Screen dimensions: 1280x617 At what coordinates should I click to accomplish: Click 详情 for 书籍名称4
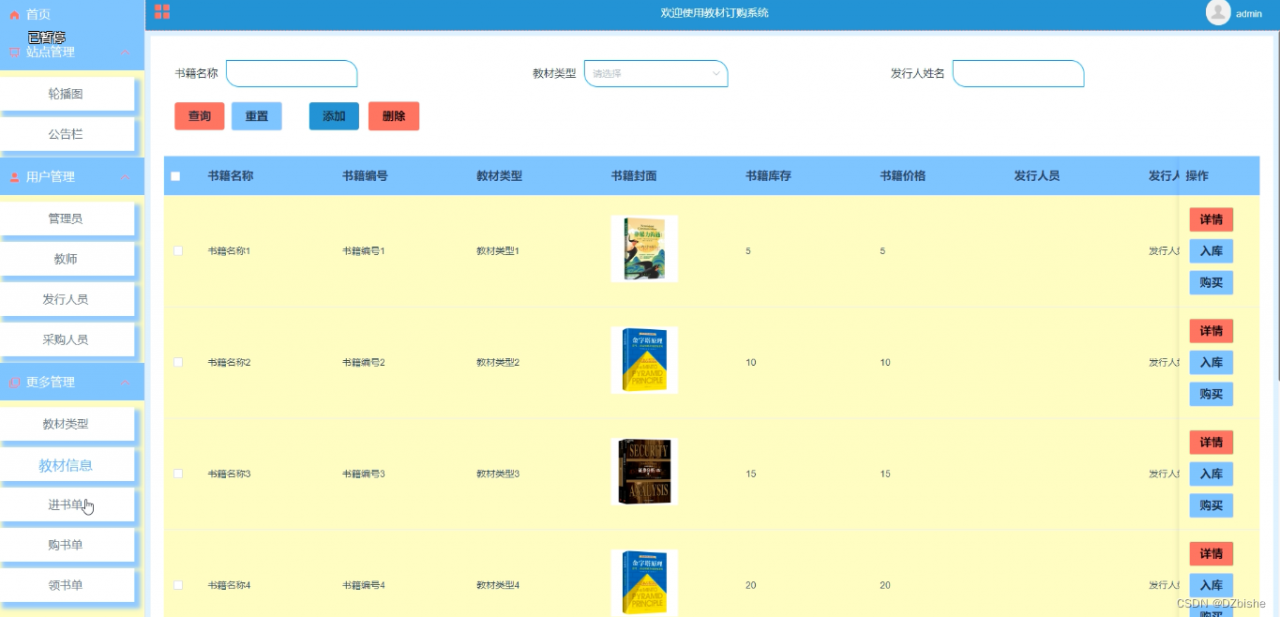[1211, 554]
